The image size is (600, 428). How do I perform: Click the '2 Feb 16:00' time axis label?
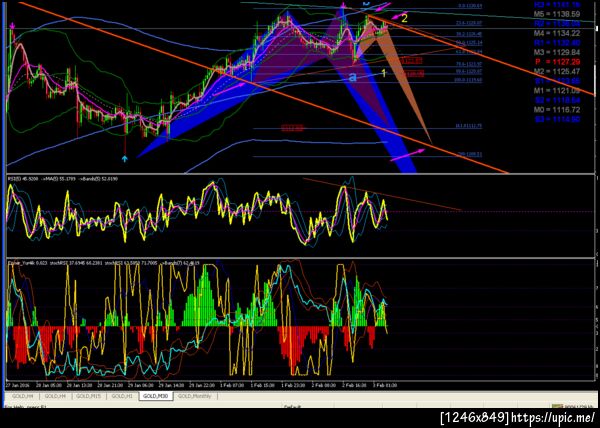click(x=354, y=386)
